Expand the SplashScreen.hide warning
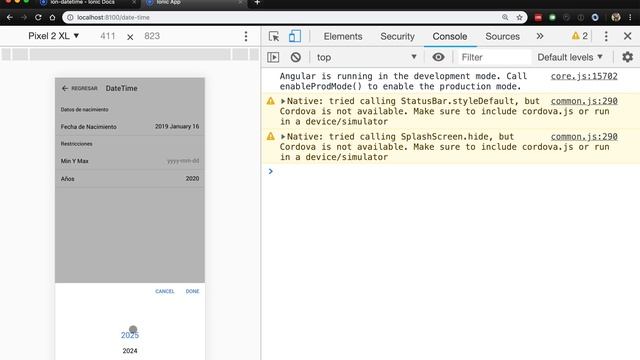The image size is (640, 360). [x=283, y=137]
